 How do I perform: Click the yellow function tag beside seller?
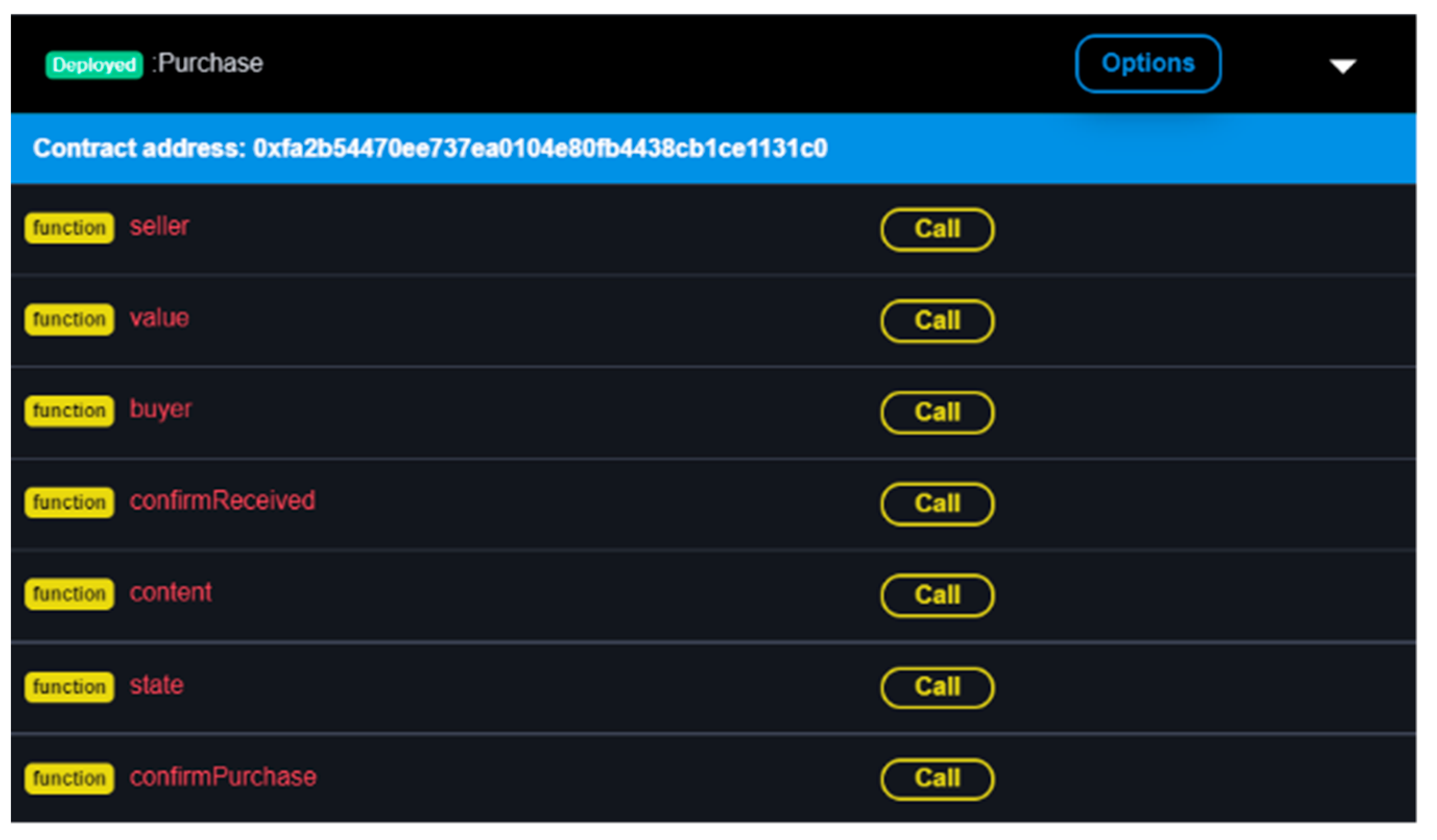tap(69, 228)
